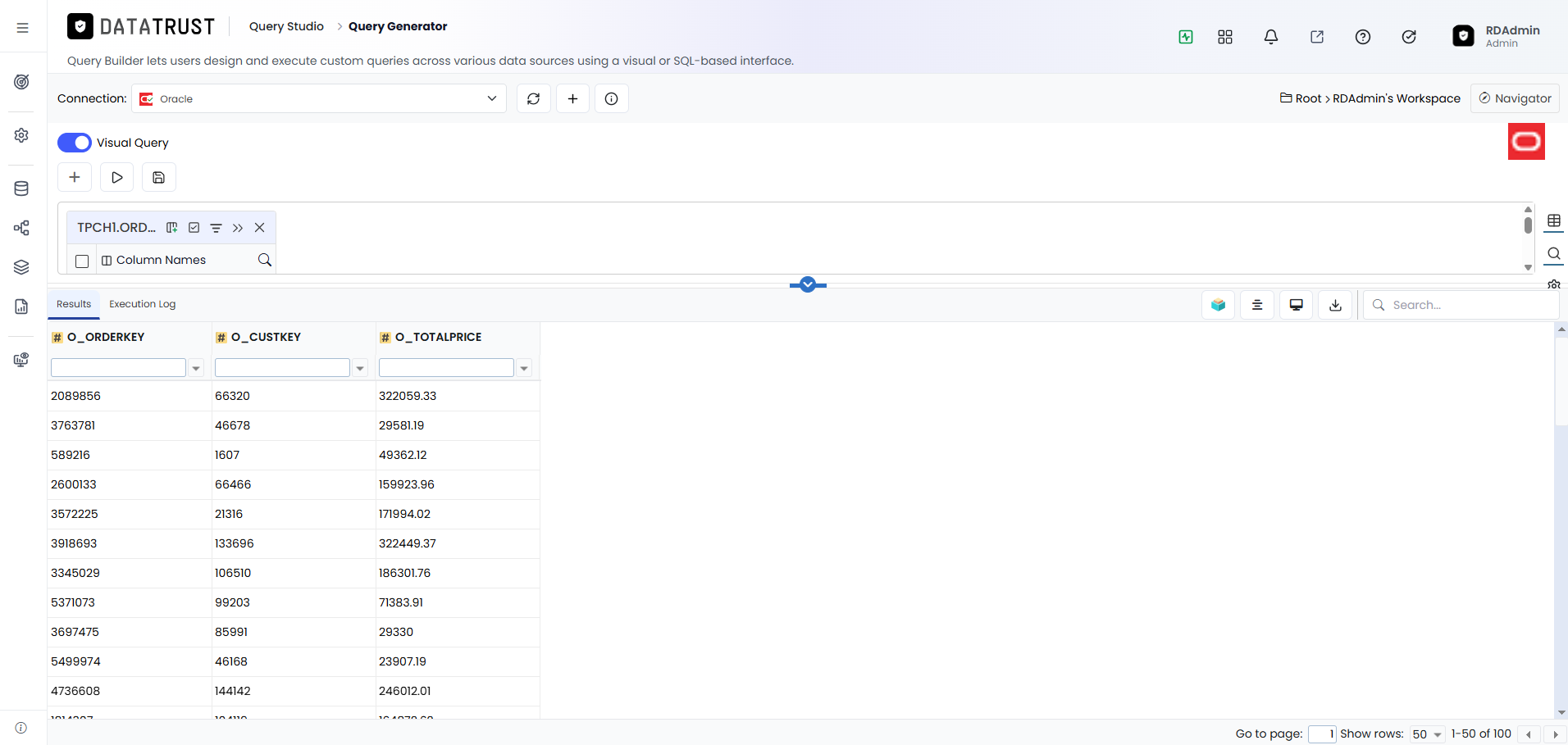
Task: Open the apps grid icon
Action: coord(1225,37)
